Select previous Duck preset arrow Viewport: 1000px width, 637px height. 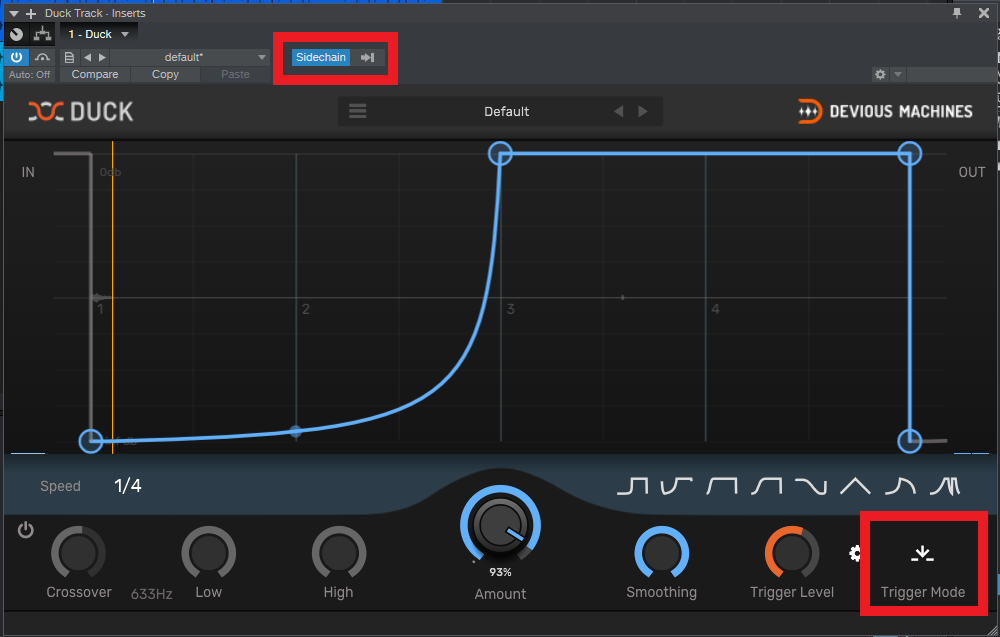click(619, 112)
